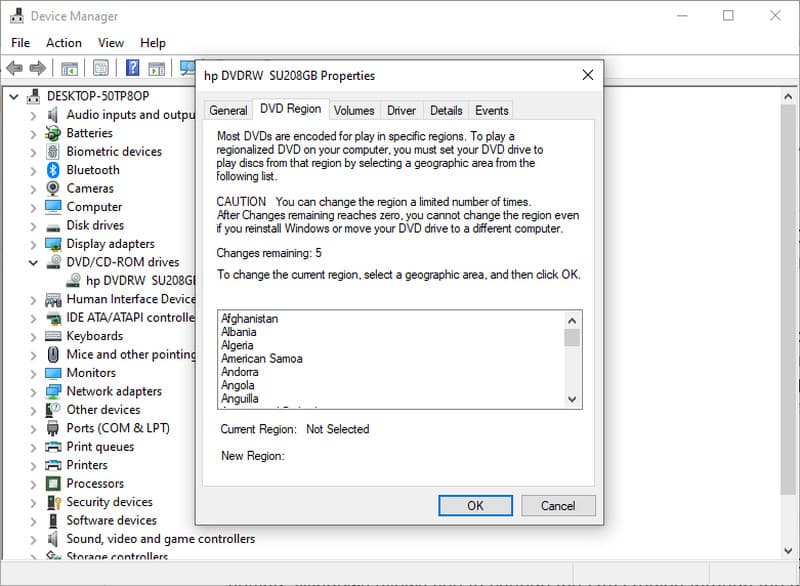Select Afghanistan in the region list
The image size is (800, 586).
coord(249,319)
